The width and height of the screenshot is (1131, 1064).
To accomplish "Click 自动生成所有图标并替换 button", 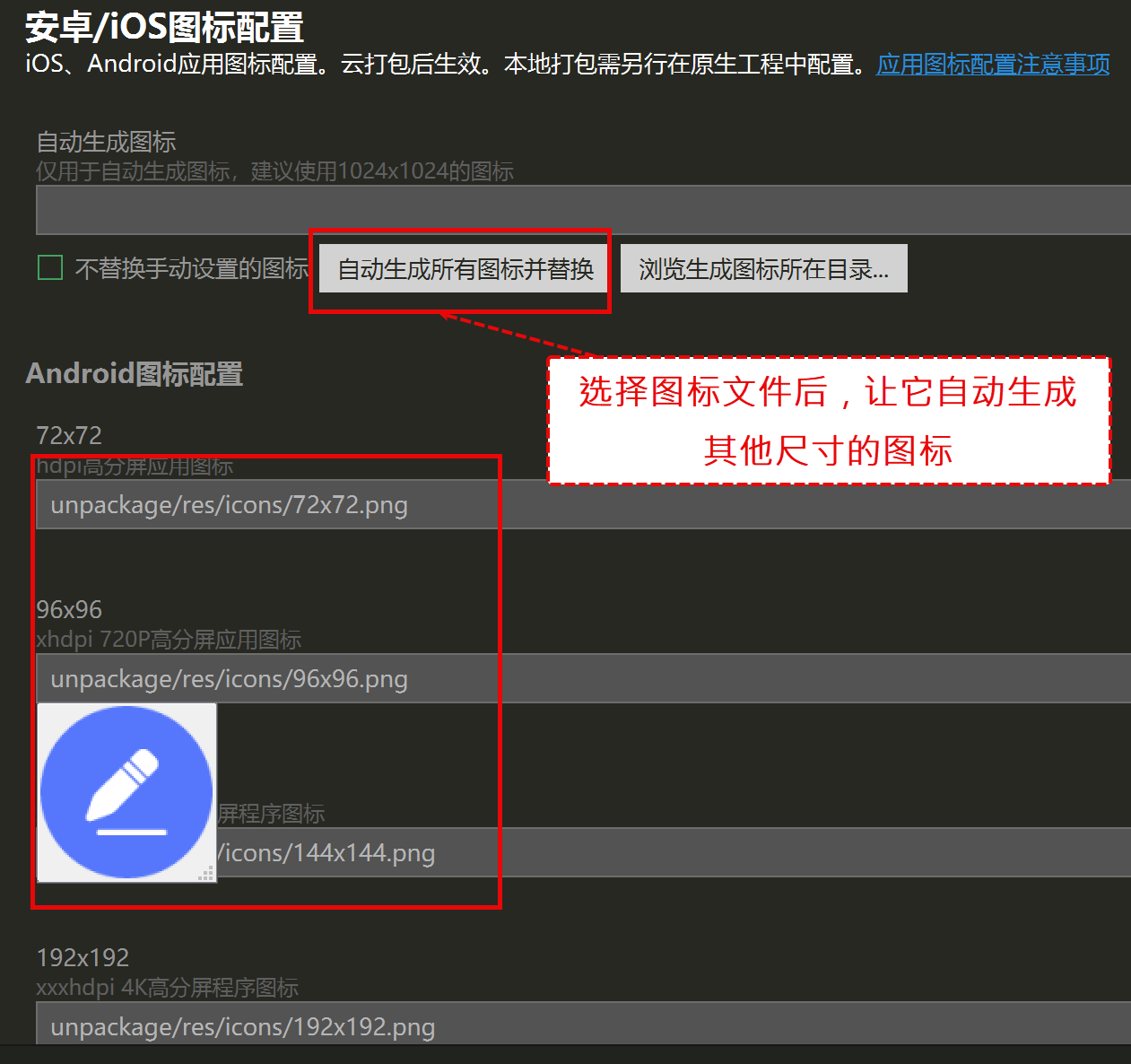I will point(465,268).
